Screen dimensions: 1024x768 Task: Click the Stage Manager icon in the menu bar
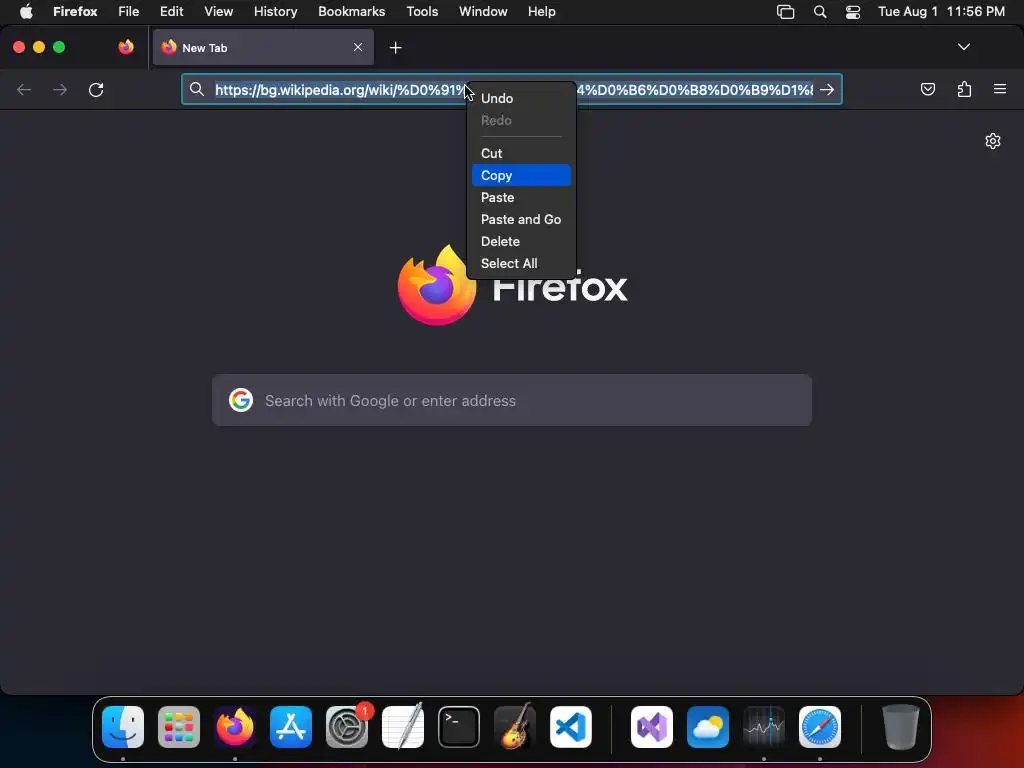(x=786, y=12)
